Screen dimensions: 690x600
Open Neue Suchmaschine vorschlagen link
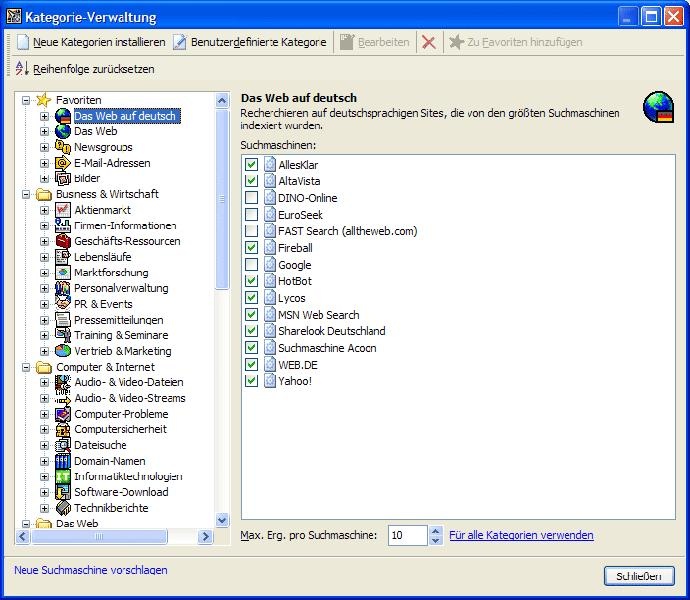click(x=91, y=570)
